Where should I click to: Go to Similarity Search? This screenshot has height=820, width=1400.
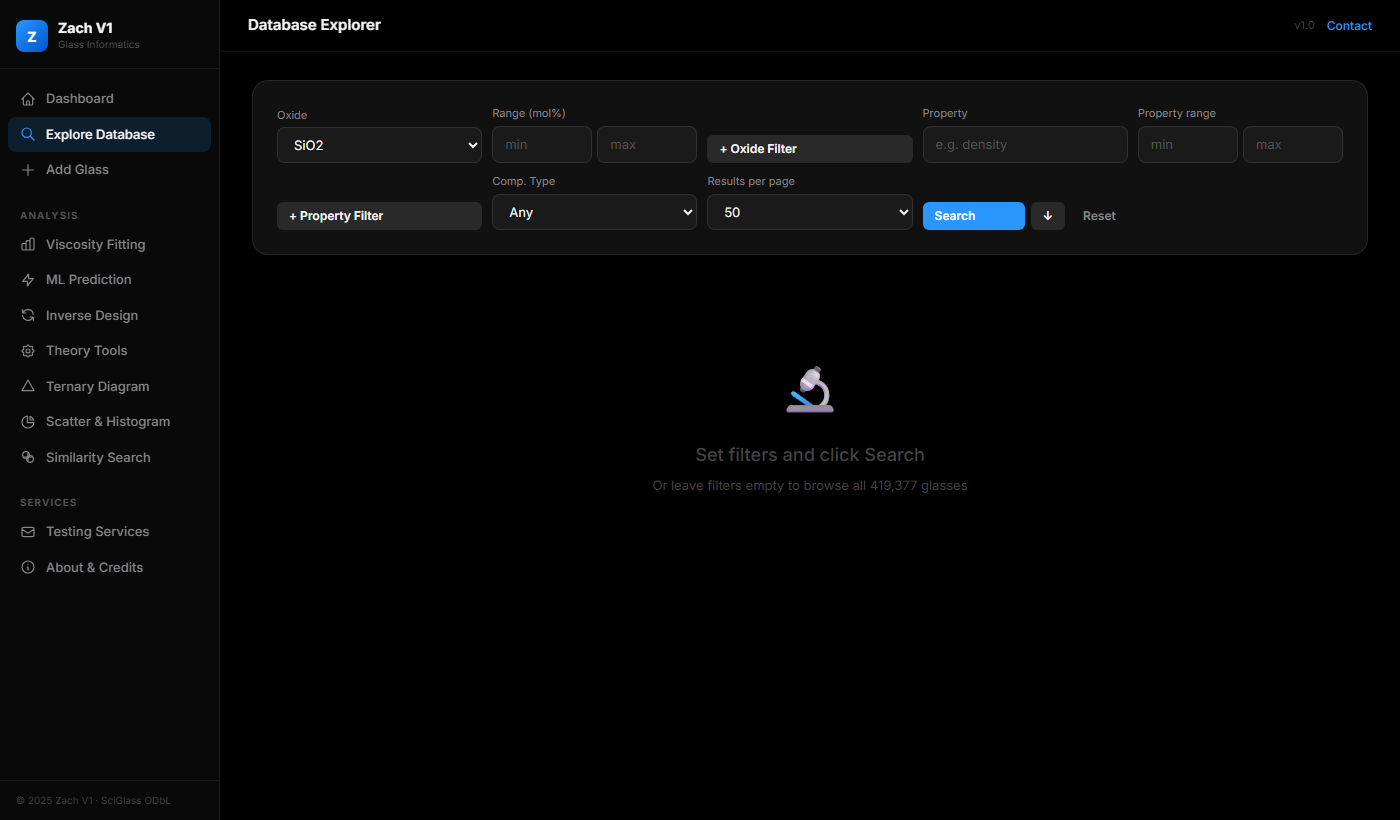point(109,457)
